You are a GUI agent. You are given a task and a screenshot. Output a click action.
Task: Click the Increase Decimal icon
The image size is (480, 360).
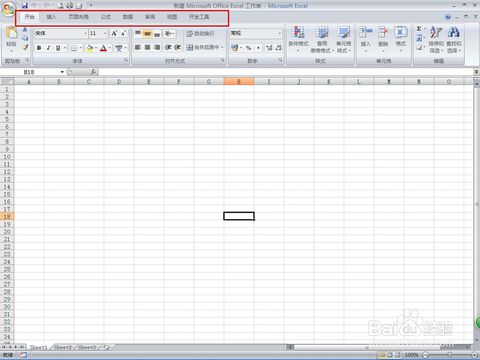click(x=269, y=48)
